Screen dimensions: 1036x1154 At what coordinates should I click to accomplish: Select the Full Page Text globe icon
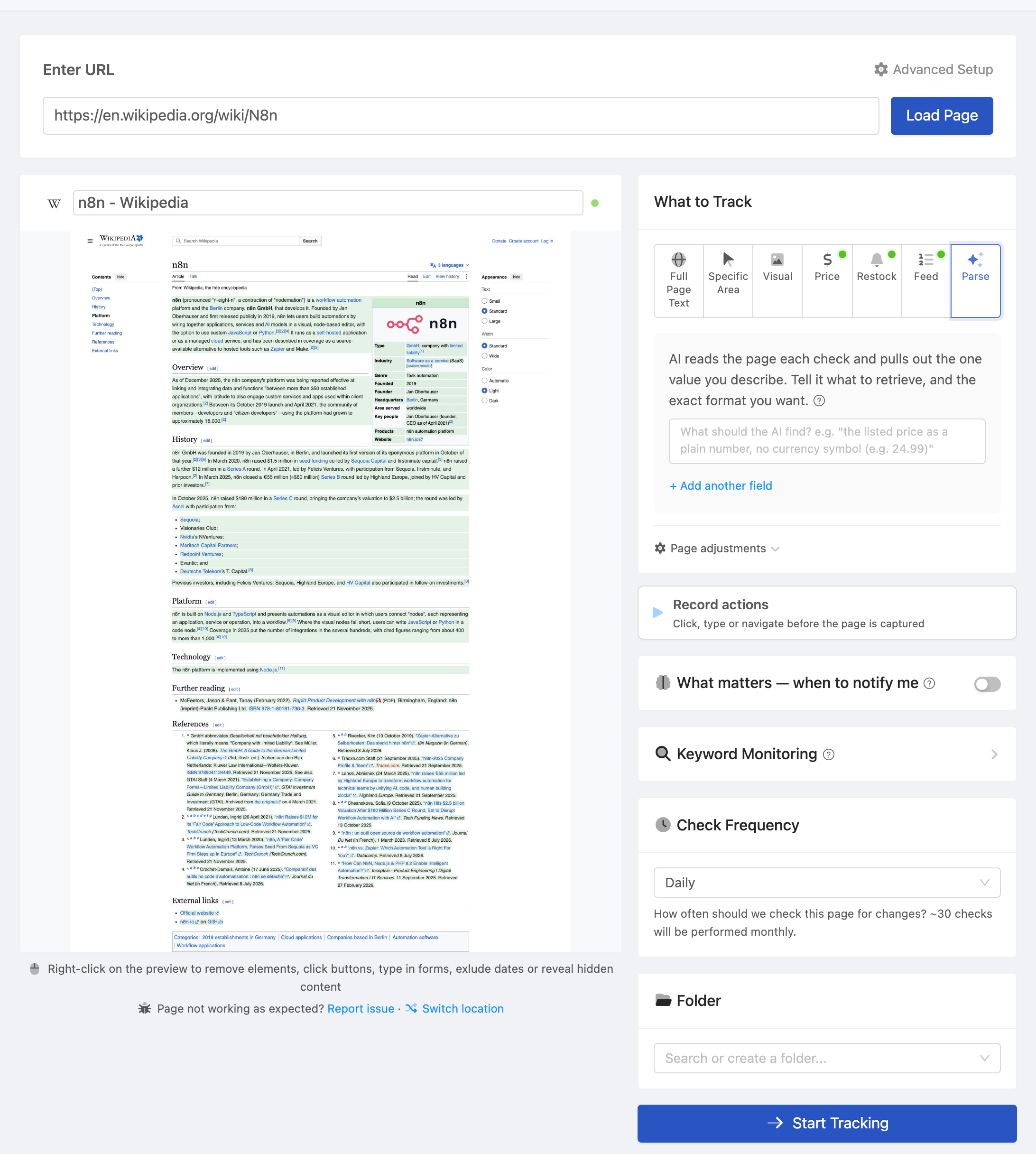click(678, 260)
